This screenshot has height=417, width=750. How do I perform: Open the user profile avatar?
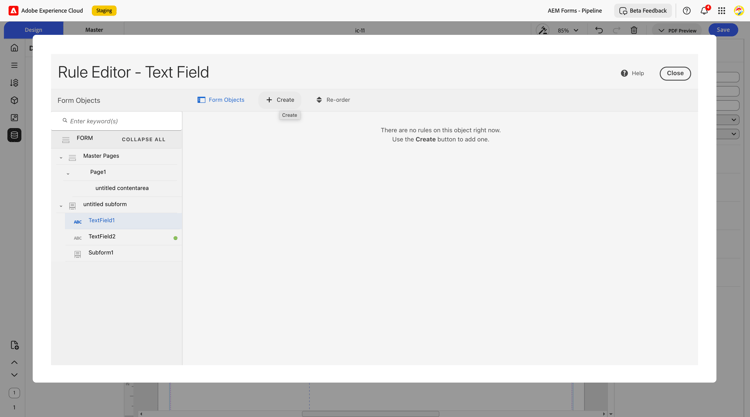[x=739, y=11]
